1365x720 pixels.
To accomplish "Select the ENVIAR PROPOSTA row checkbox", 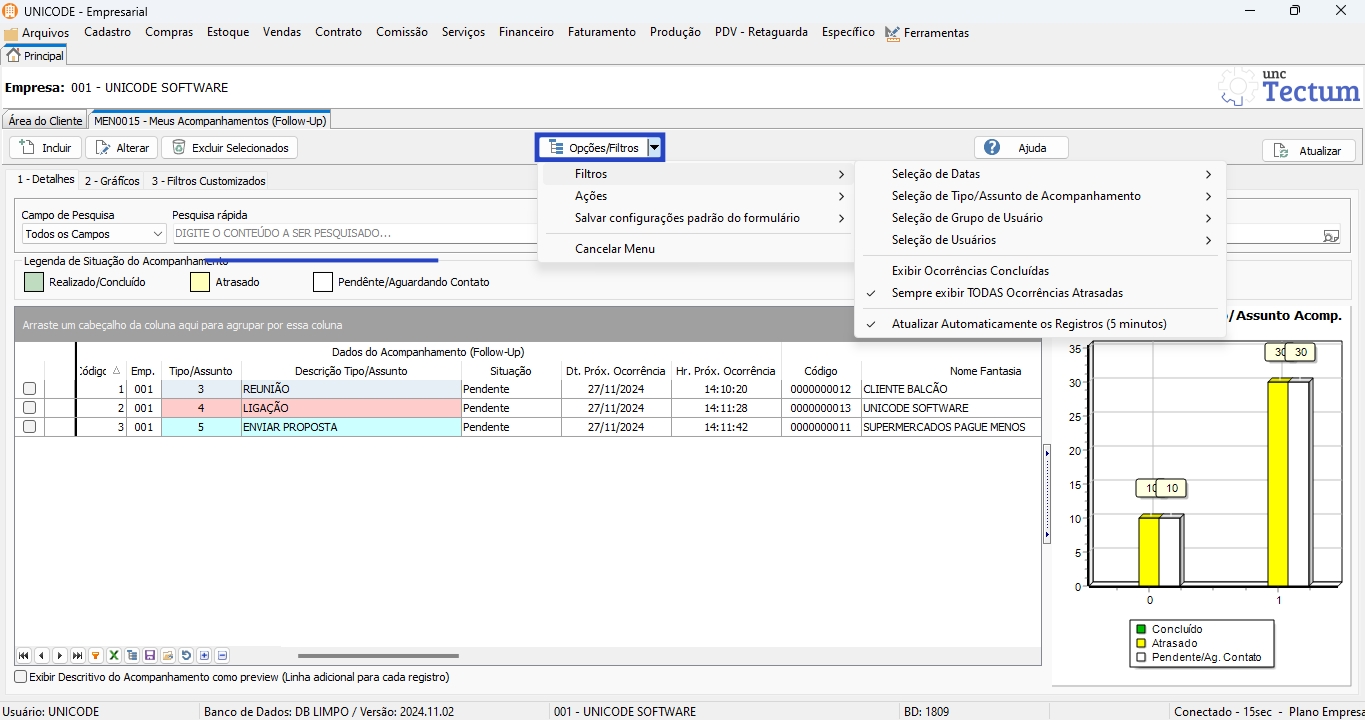I will click(x=29, y=427).
